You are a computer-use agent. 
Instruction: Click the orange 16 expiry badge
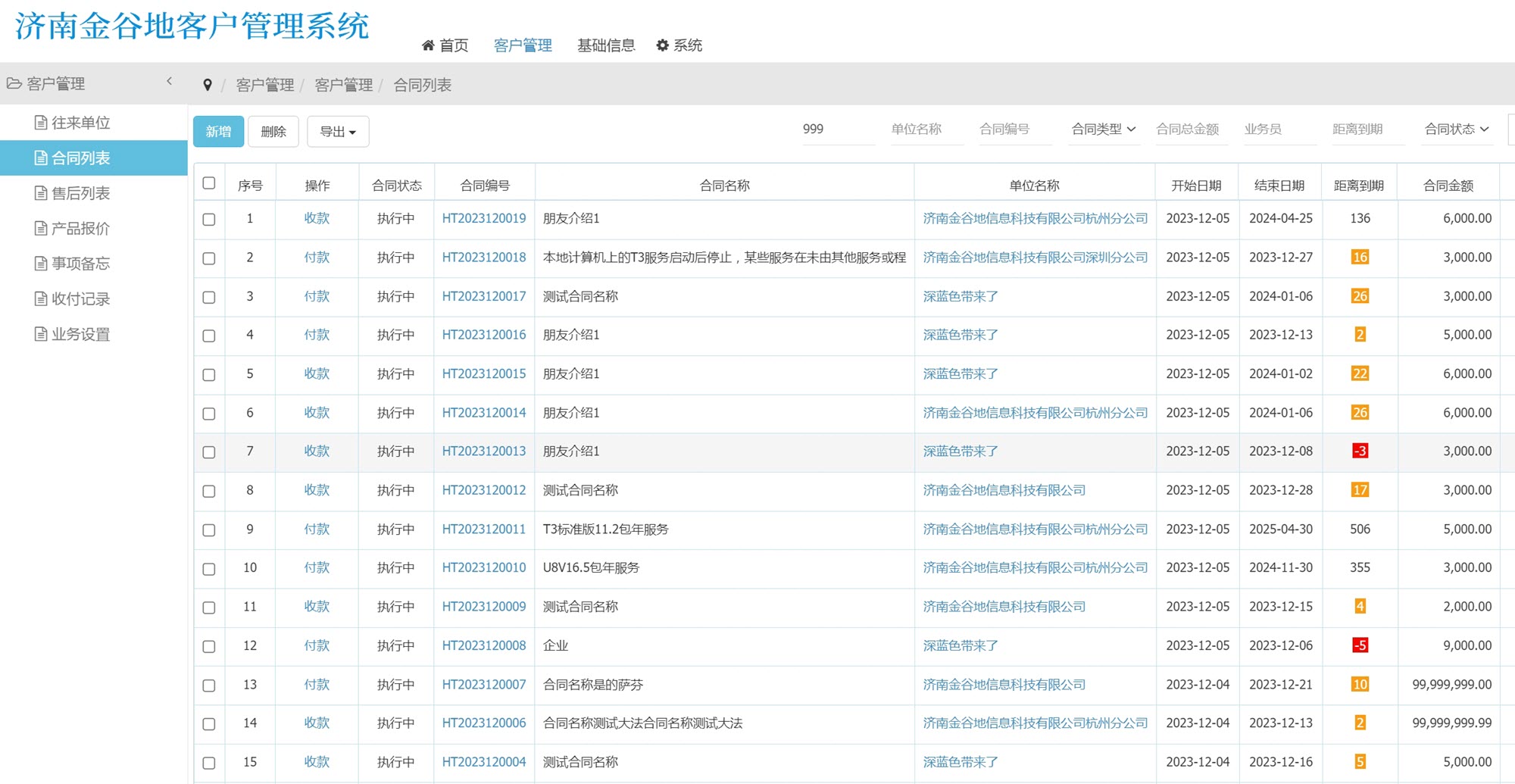pos(1360,257)
